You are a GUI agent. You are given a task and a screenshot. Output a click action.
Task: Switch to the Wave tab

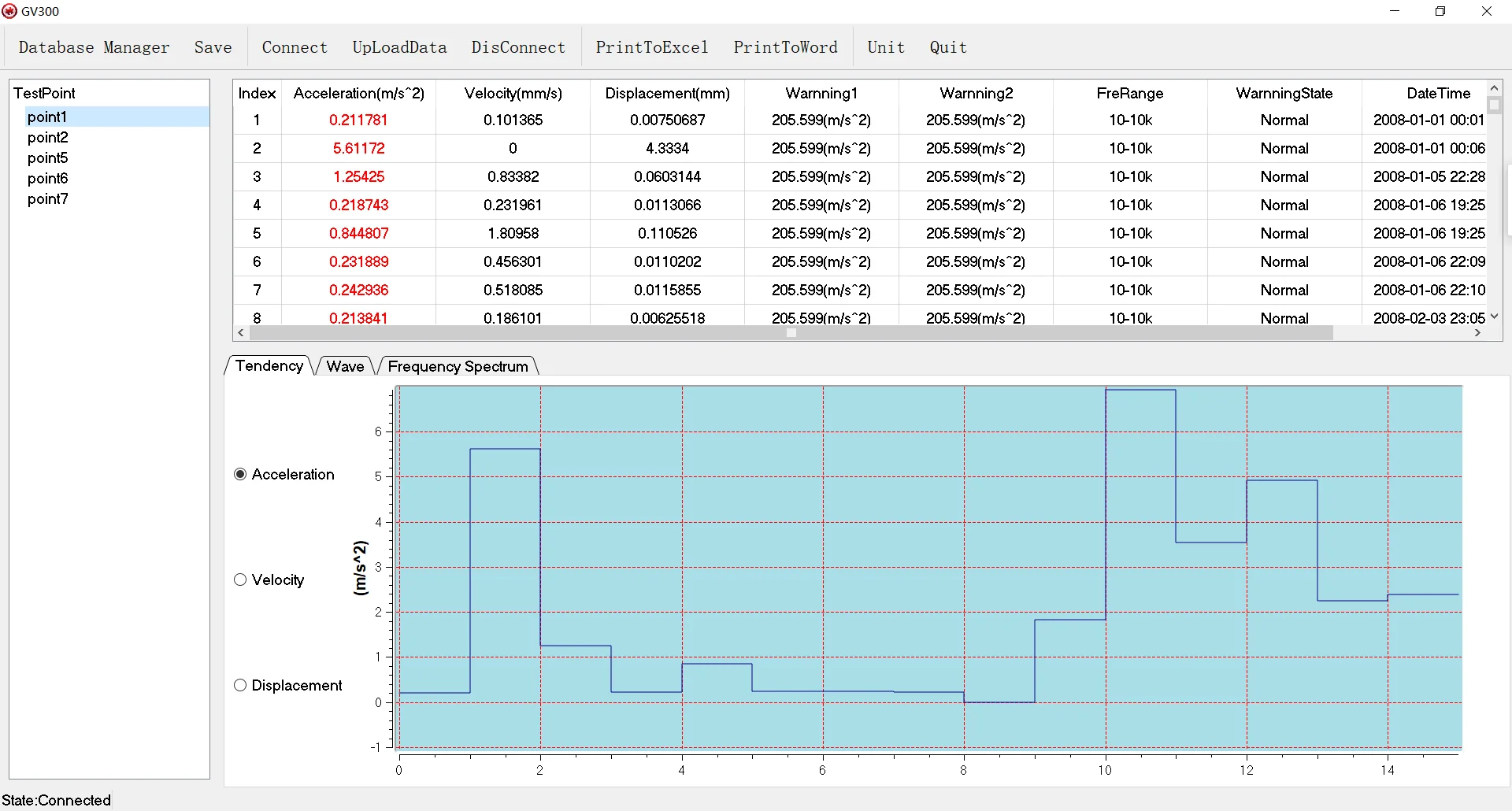345,366
